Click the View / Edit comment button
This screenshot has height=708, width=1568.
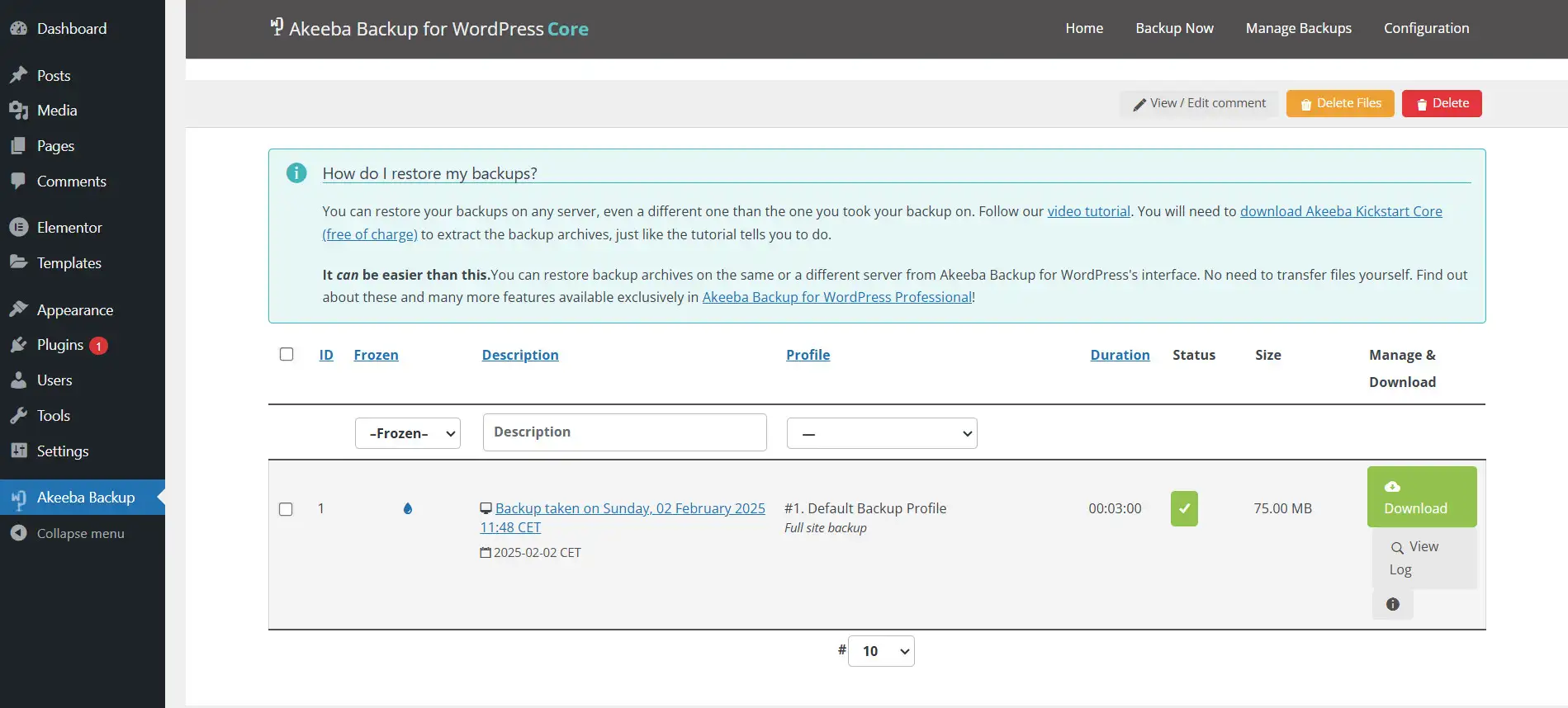1199,103
